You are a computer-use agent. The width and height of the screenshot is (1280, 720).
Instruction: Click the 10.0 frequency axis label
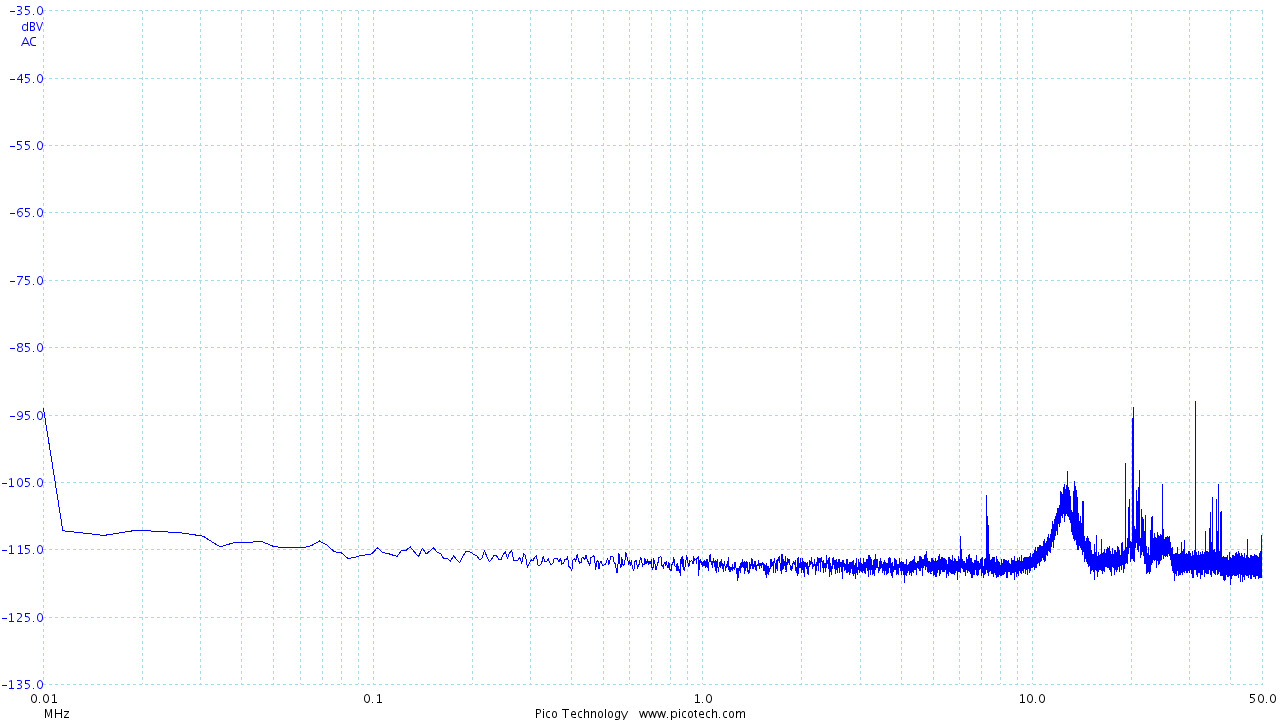[1033, 698]
